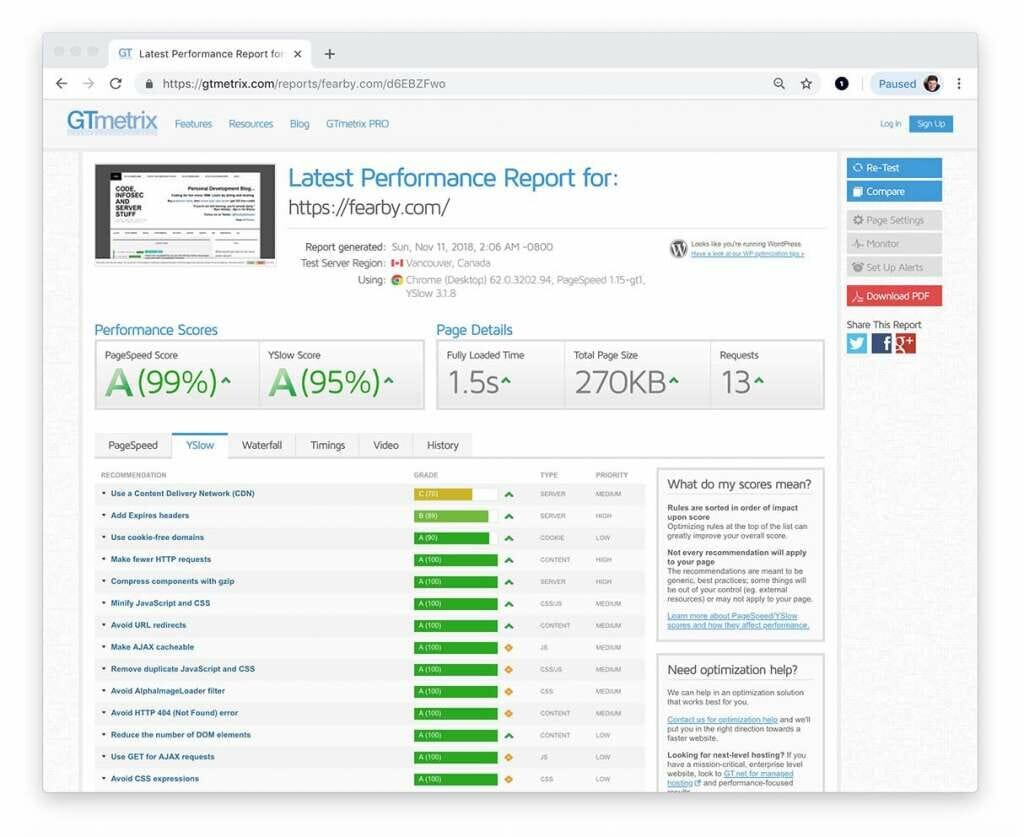The width and height of the screenshot is (1024, 837).
Task: Go back using the browser arrow
Action: pyautogui.click(x=62, y=84)
